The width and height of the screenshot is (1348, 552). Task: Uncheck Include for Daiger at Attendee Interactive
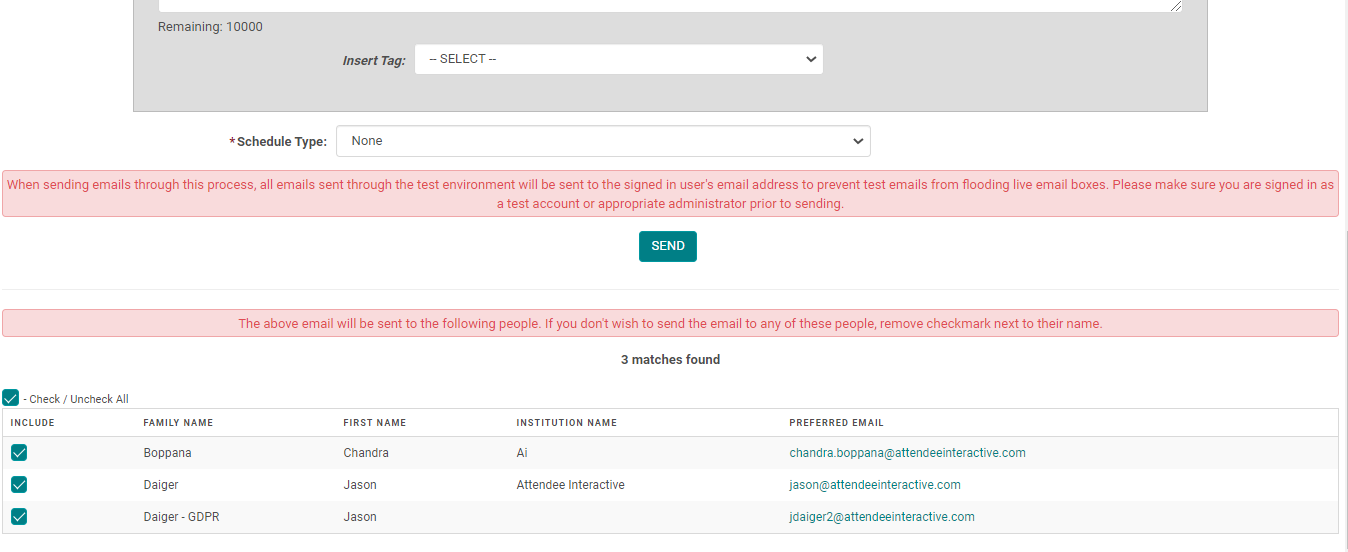tap(19, 485)
